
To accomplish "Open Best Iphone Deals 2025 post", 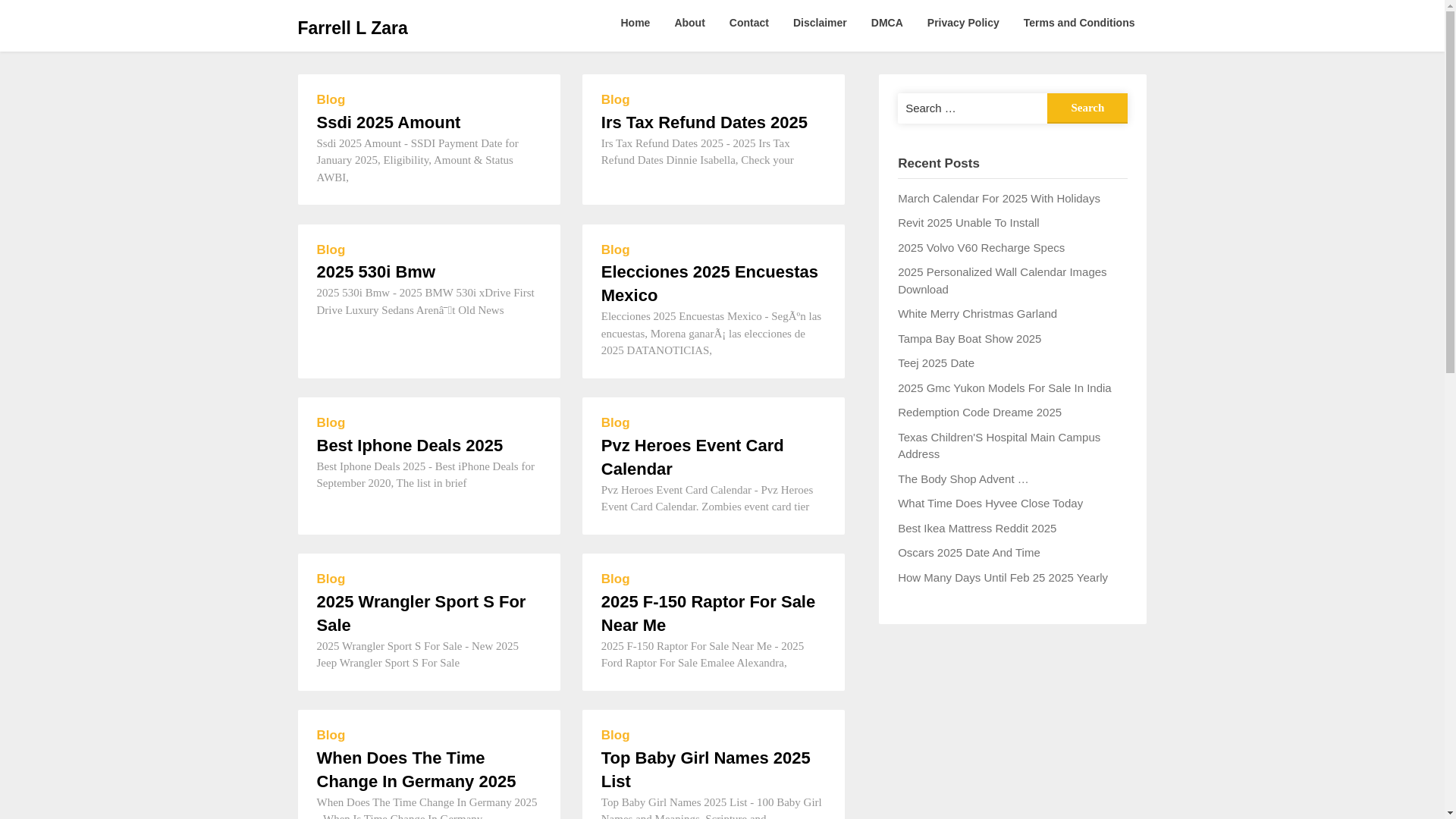I will click(x=409, y=445).
